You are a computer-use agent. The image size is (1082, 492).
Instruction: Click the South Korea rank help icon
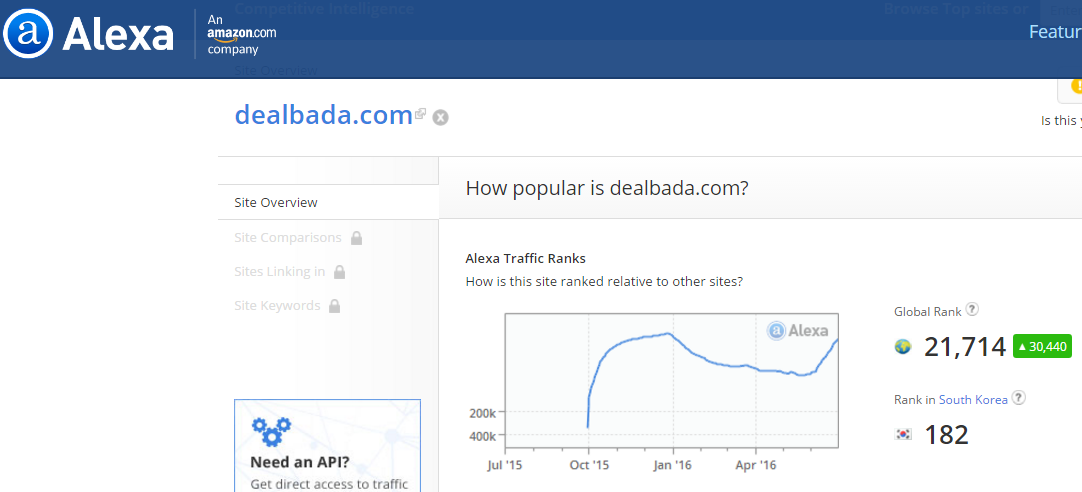[x=1018, y=398]
